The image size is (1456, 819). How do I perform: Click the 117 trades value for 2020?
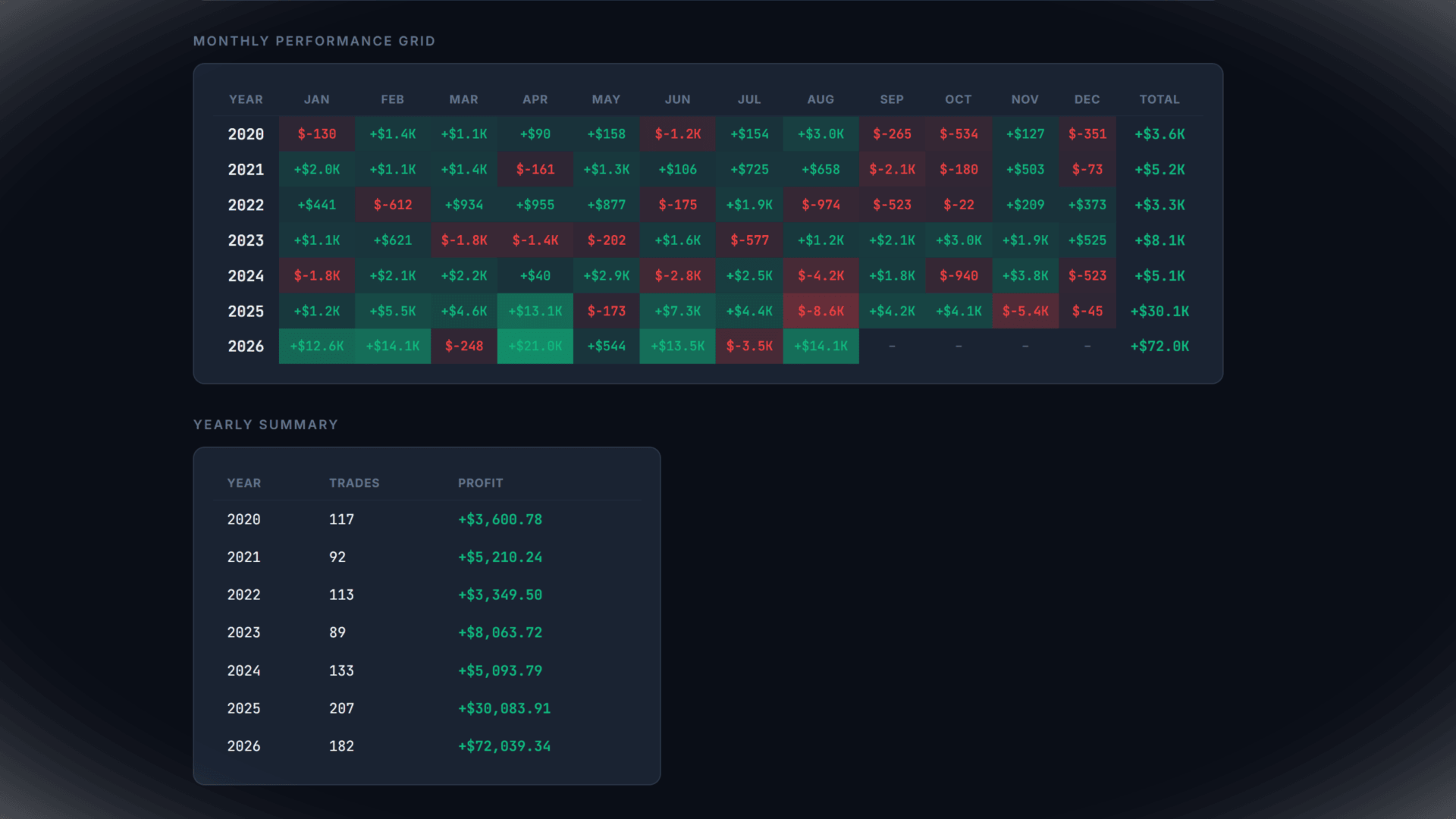341,519
